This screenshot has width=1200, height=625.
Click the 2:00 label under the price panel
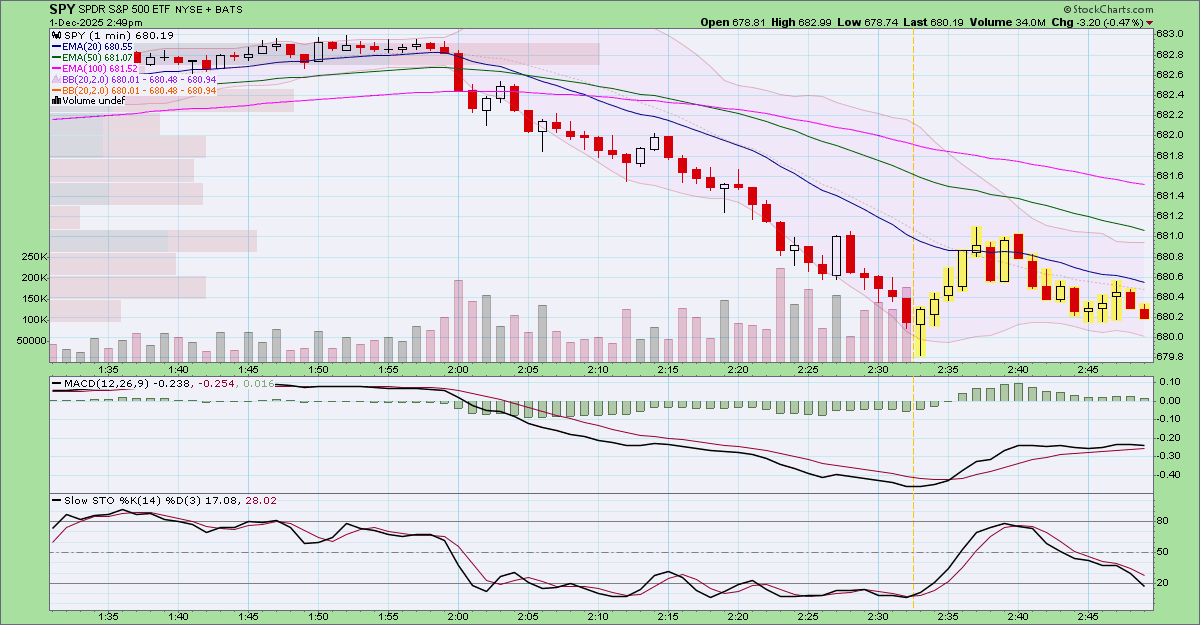(x=459, y=370)
